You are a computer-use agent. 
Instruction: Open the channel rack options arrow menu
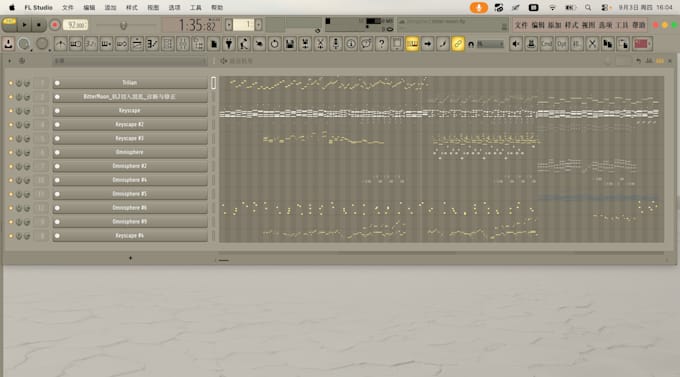pos(10,61)
